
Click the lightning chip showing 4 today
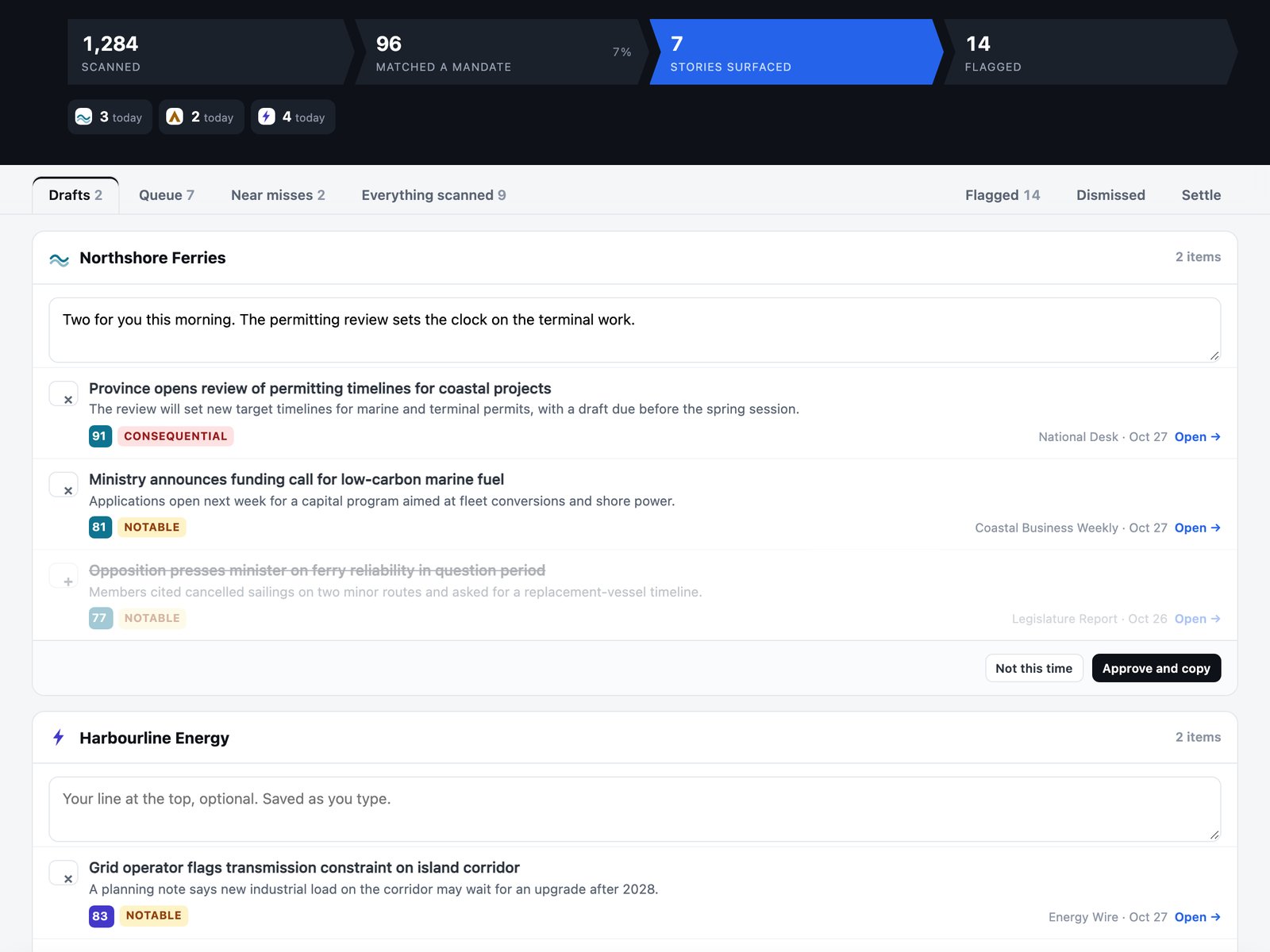coord(293,117)
